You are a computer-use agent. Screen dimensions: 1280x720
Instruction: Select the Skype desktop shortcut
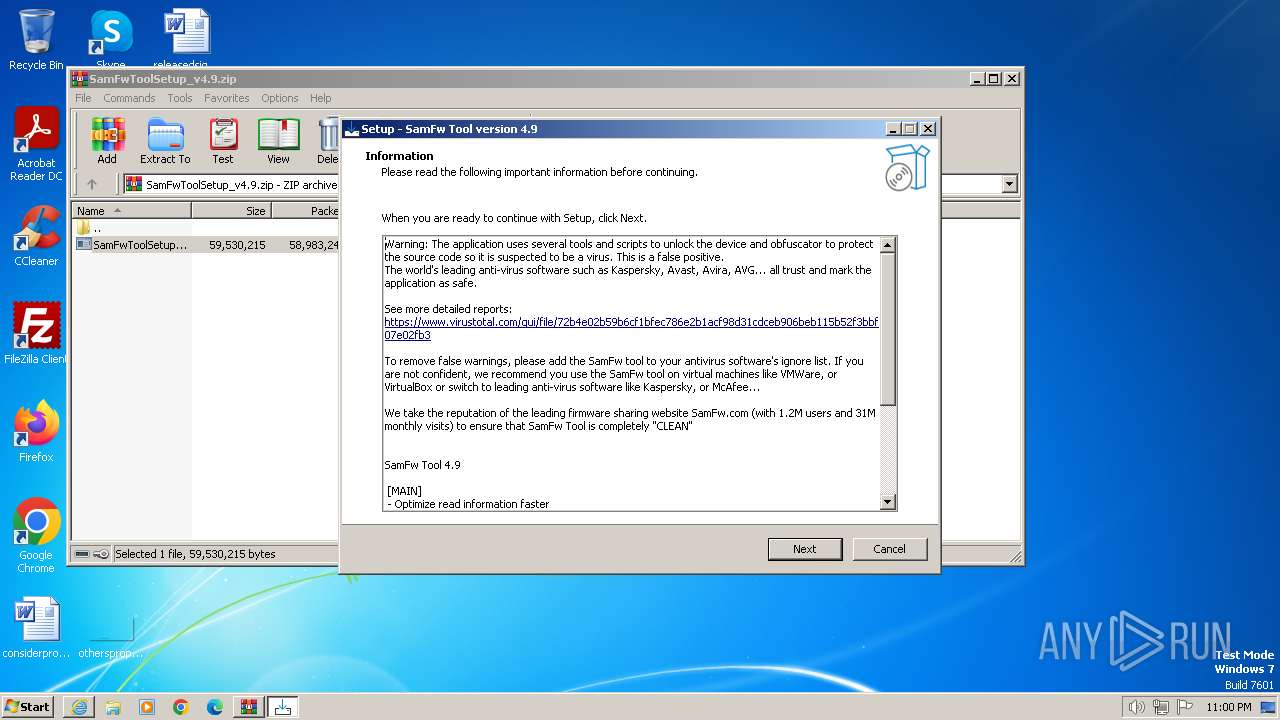[110, 40]
